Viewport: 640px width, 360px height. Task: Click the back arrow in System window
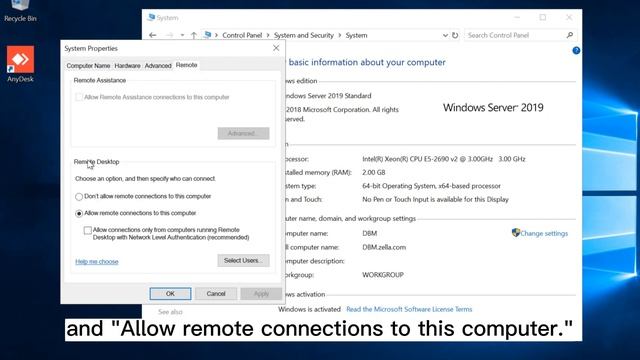153,36
